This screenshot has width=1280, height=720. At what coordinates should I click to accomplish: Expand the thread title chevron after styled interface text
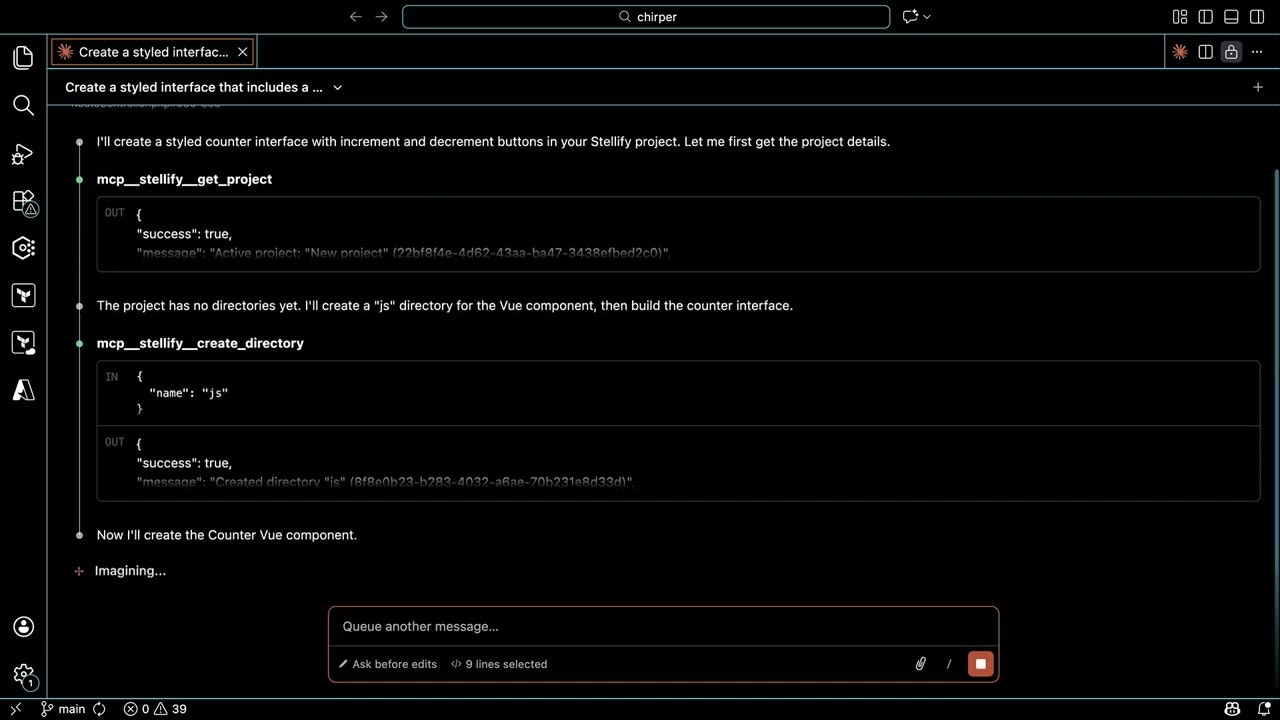tap(337, 87)
